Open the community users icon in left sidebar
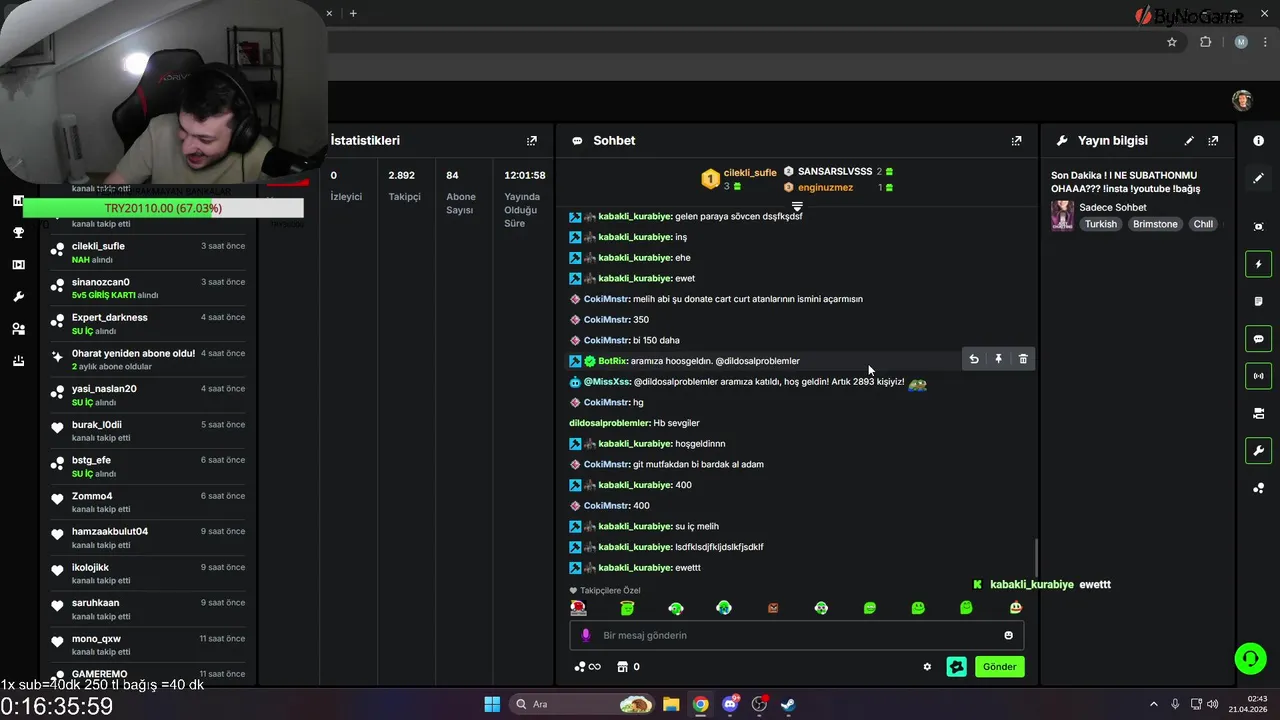The width and height of the screenshot is (1280, 720). tap(18, 329)
